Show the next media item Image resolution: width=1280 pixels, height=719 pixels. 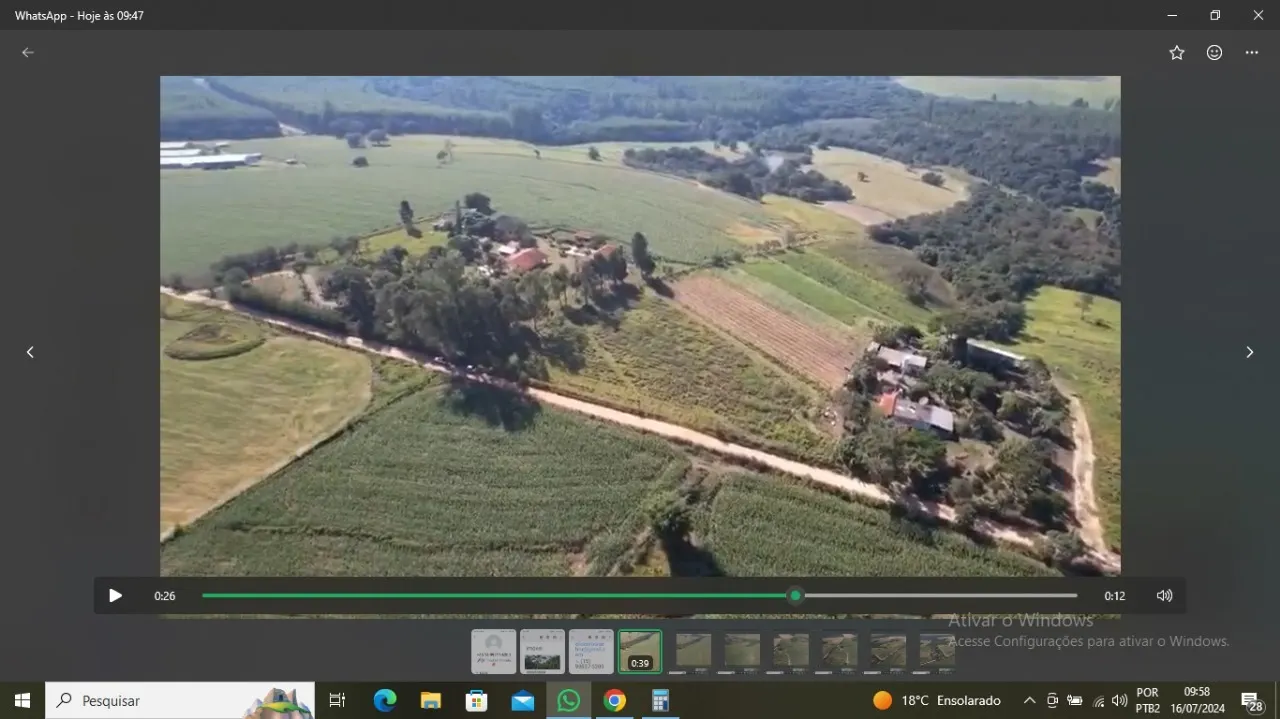click(x=1249, y=352)
